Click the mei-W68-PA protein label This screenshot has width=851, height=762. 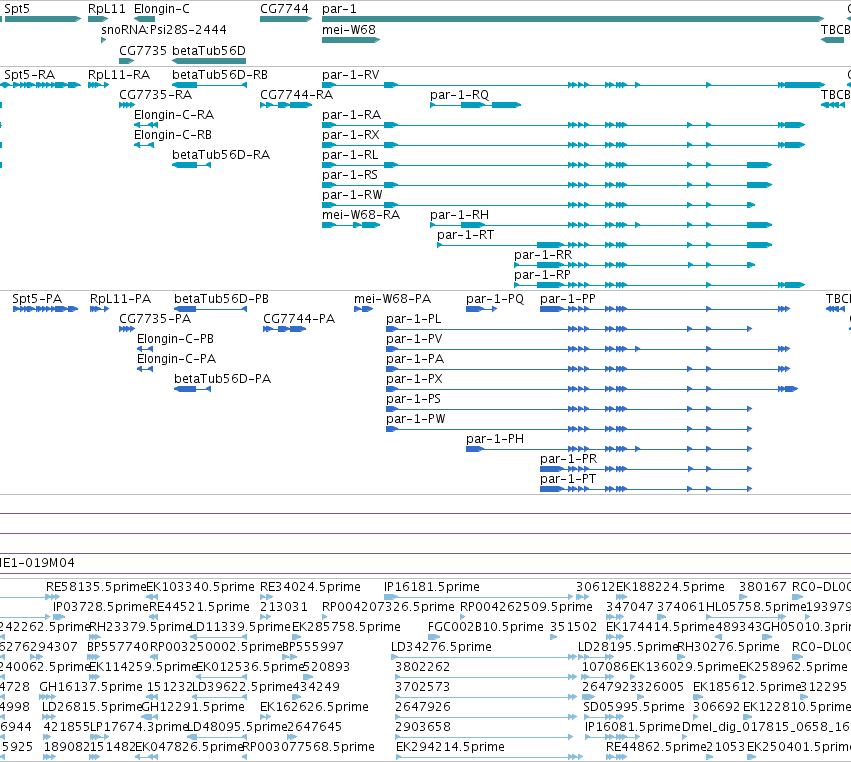coord(392,299)
